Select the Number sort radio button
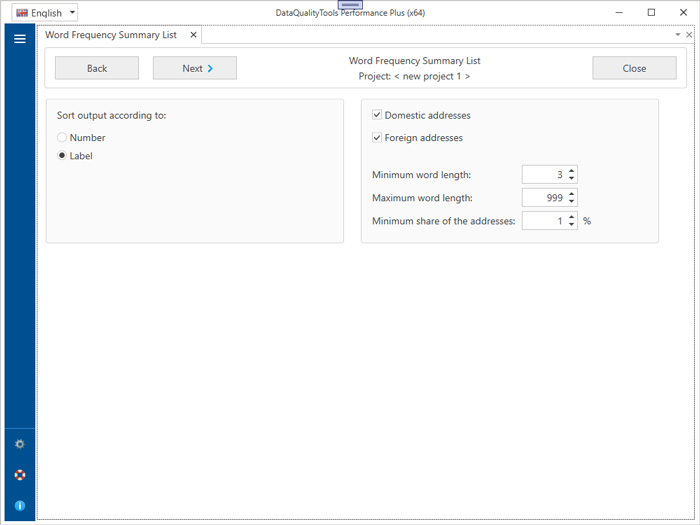Image resolution: width=700 pixels, height=525 pixels. coord(63,138)
